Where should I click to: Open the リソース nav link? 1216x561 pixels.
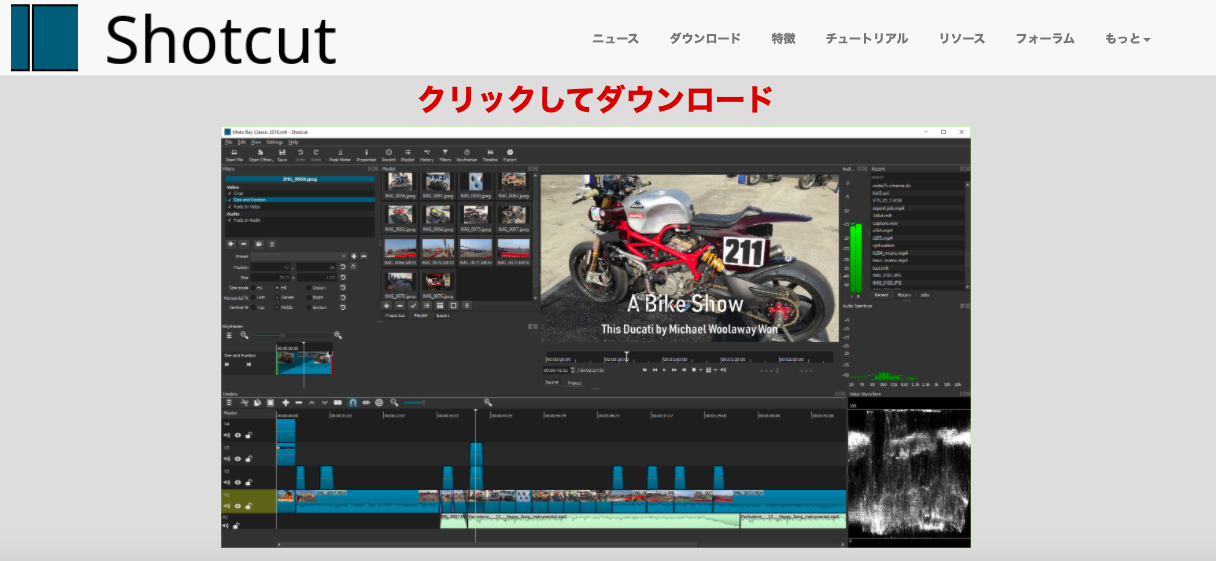coord(962,38)
